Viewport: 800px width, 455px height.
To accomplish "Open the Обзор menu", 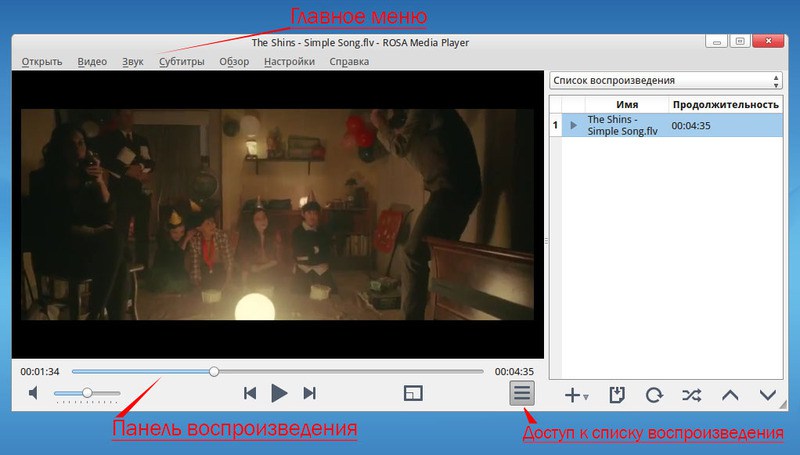I will coord(234,62).
